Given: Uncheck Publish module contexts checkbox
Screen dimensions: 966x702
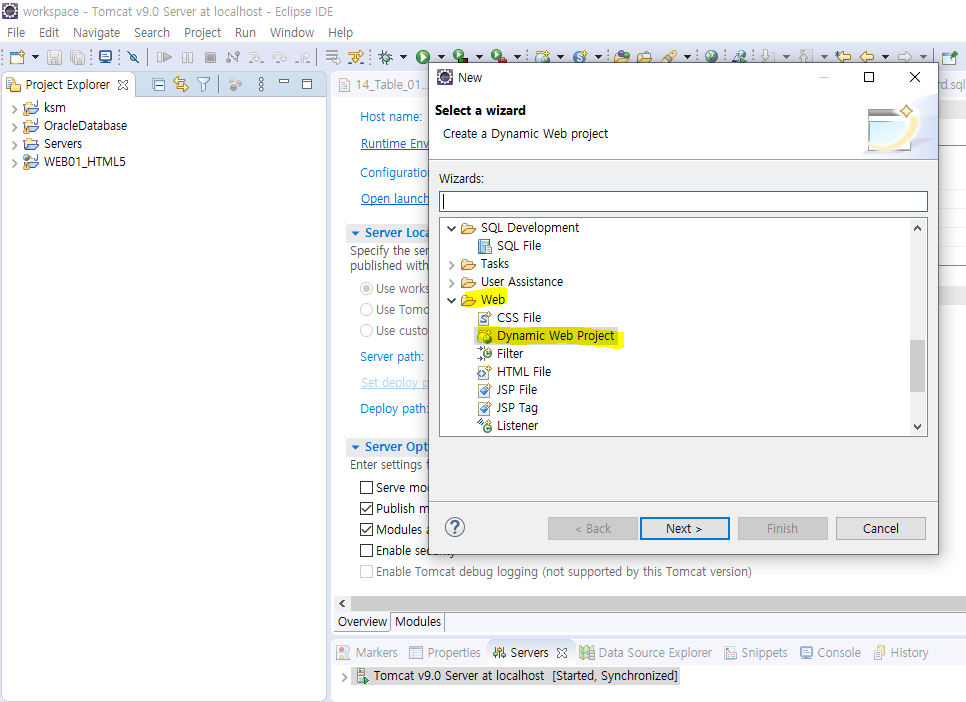Looking at the screenshot, I should (367, 508).
